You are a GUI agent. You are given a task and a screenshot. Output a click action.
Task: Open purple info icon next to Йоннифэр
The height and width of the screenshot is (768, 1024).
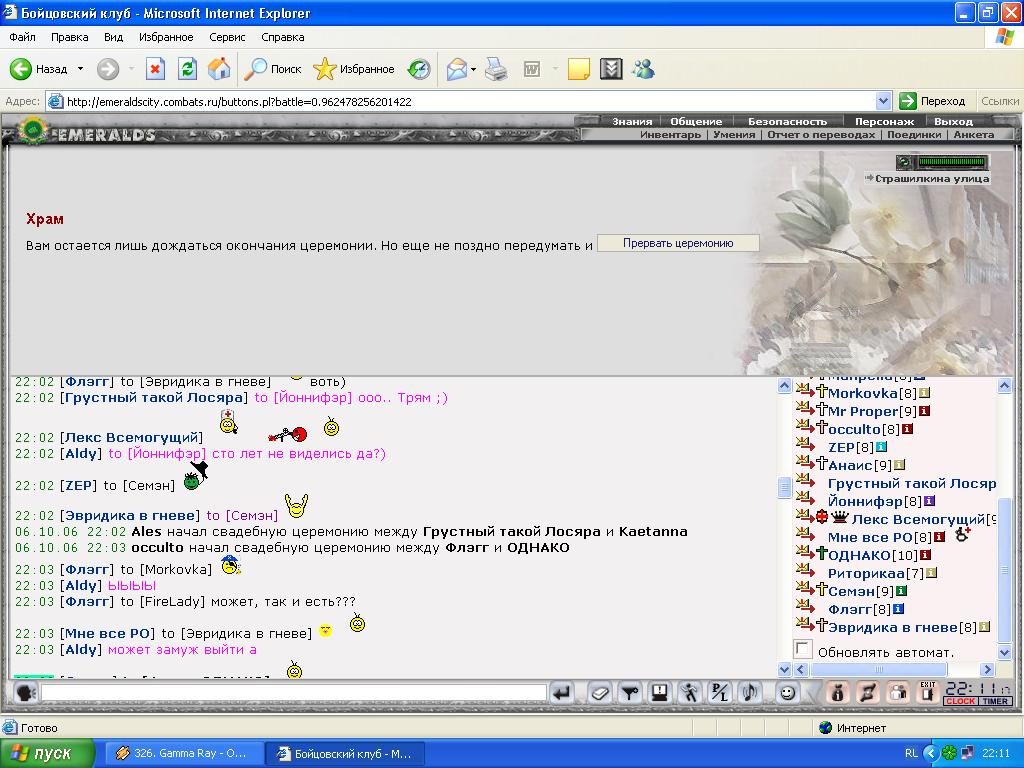[929, 501]
